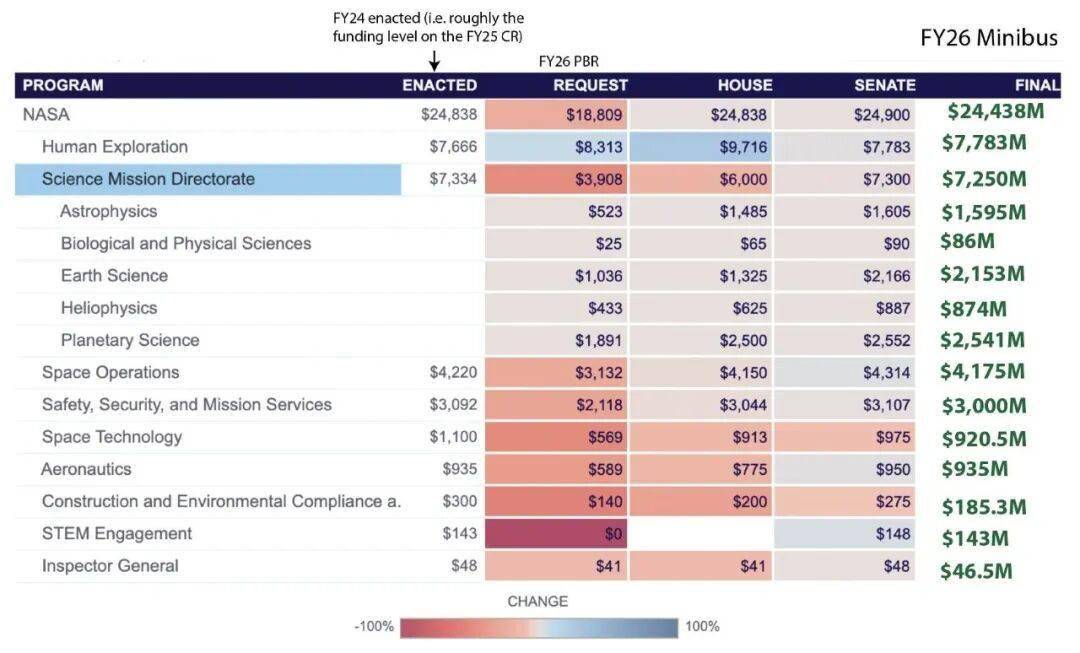Click the FINAL column header

(1037, 85)
